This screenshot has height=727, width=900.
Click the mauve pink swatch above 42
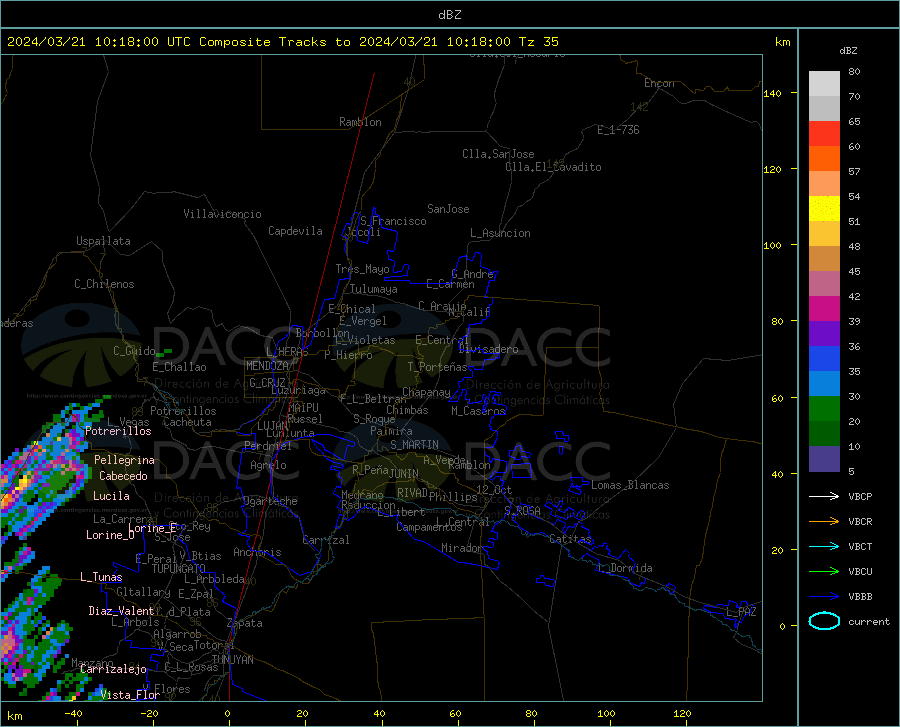824,284
